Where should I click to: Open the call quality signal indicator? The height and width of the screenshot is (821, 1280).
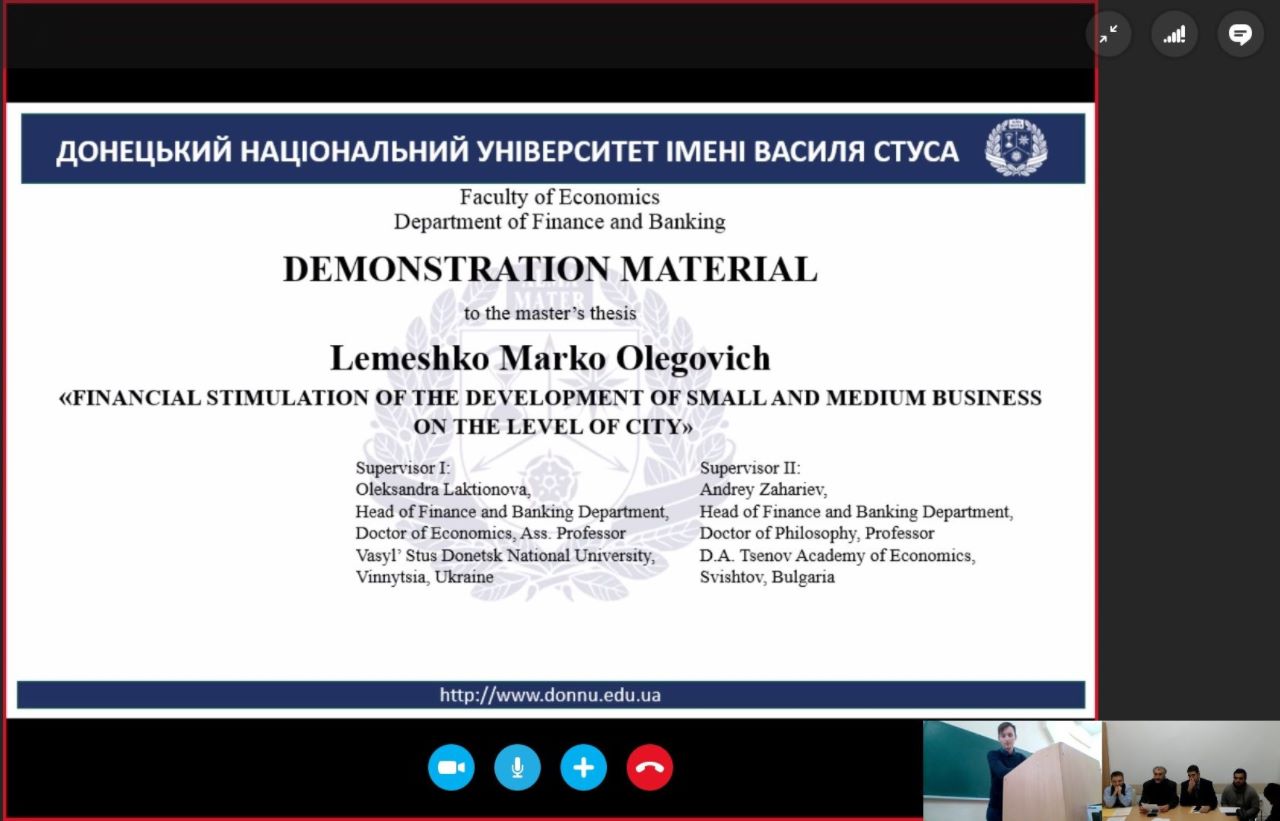coord(1174,35)
